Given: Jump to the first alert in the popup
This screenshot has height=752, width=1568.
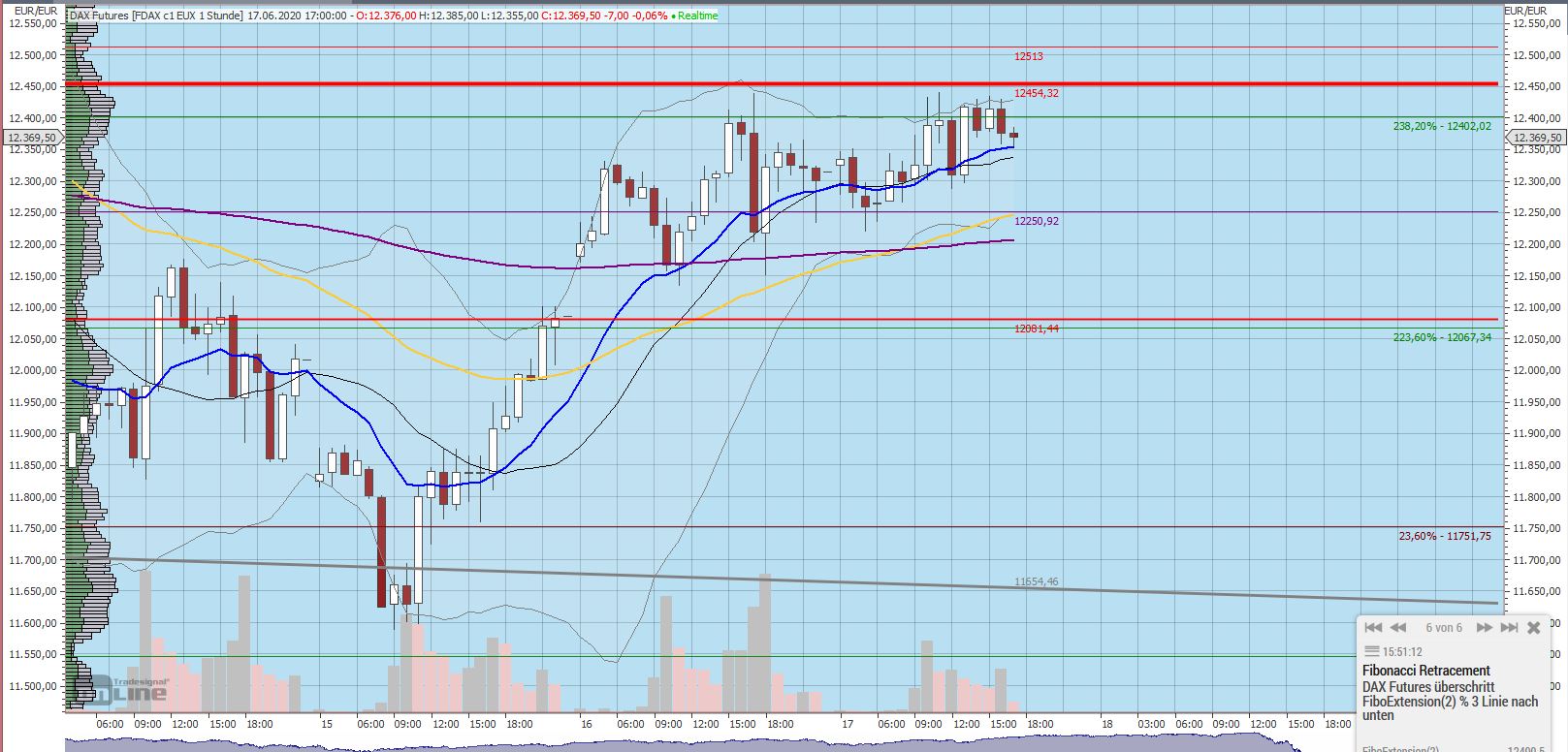Looking at the screenshot, I should point(1372,628).
